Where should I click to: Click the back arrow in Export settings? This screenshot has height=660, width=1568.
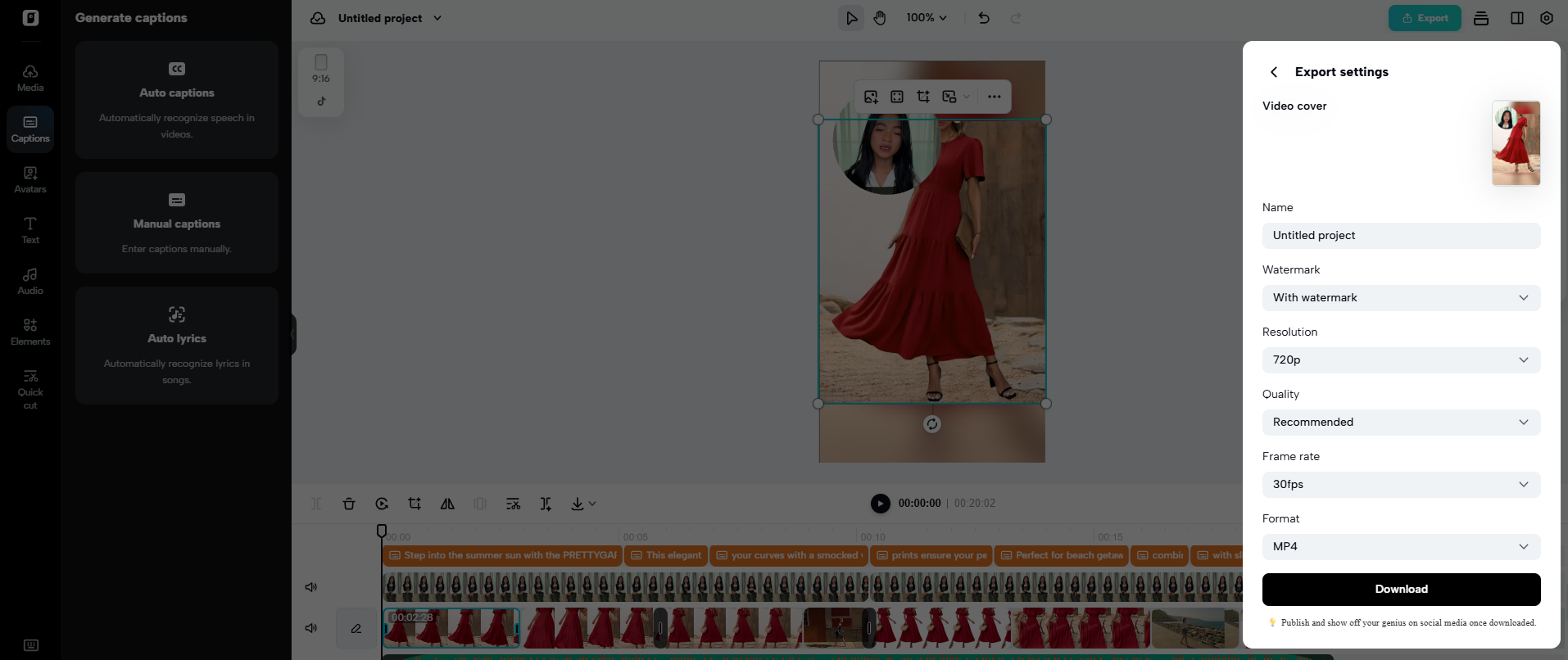pos(1274,72)
